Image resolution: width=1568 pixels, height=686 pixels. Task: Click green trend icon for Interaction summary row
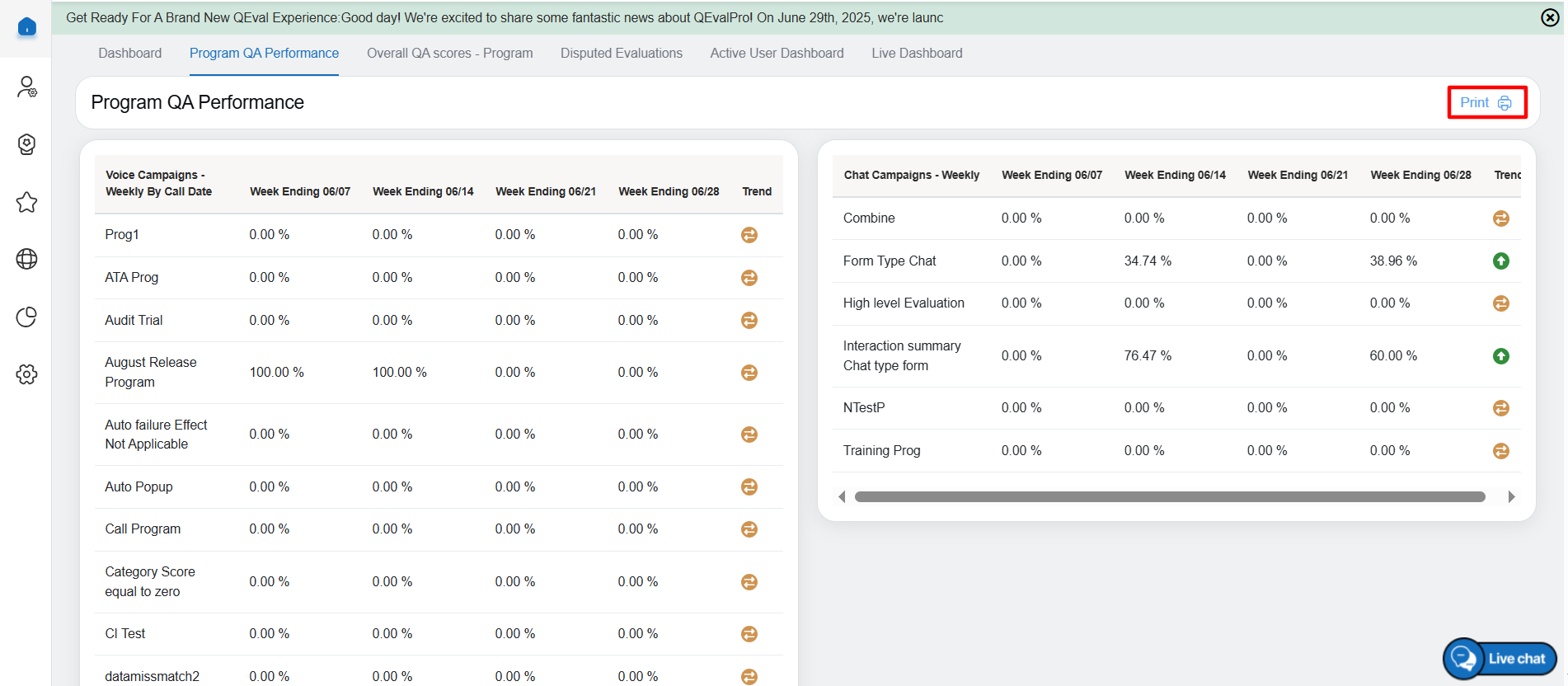(x=1500, y=356)
